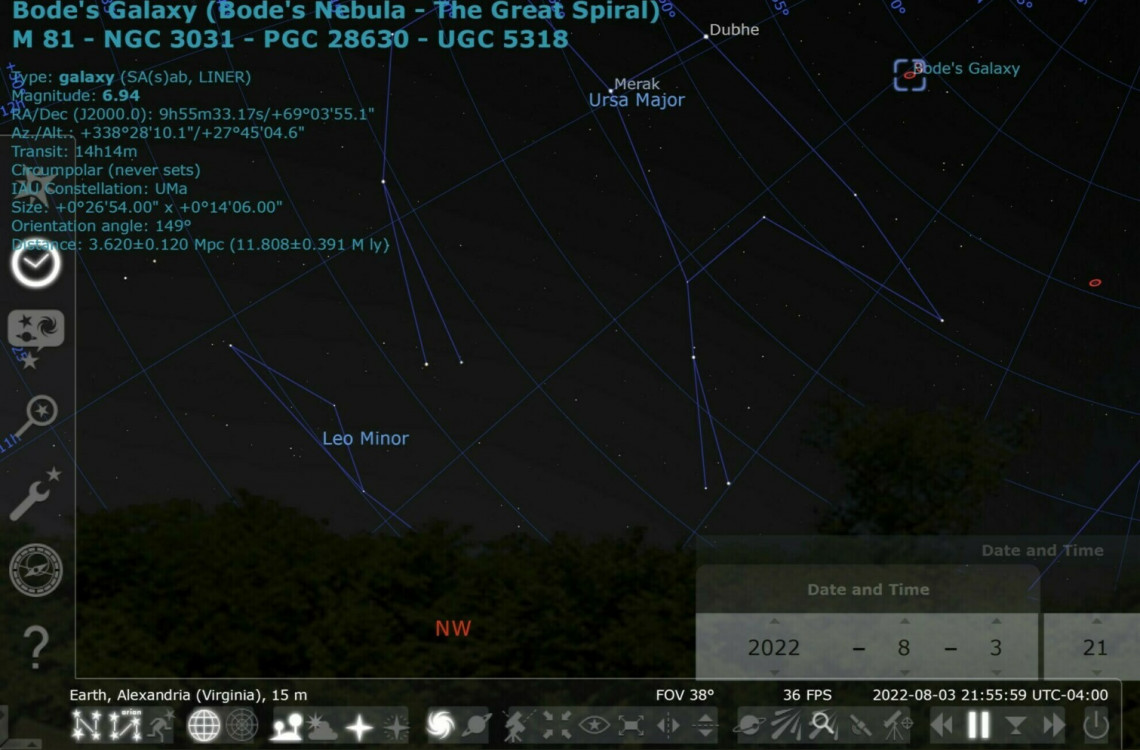
Task: Increment the hour 21 up arrow
Action: 1096,621
